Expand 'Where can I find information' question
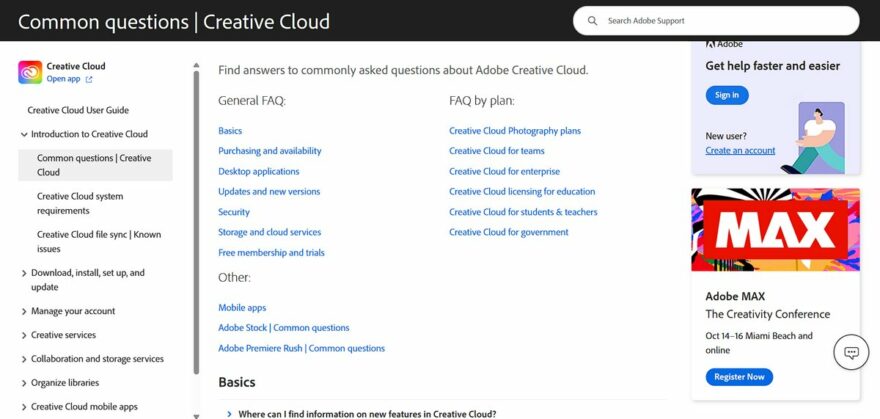 (229, 414)
